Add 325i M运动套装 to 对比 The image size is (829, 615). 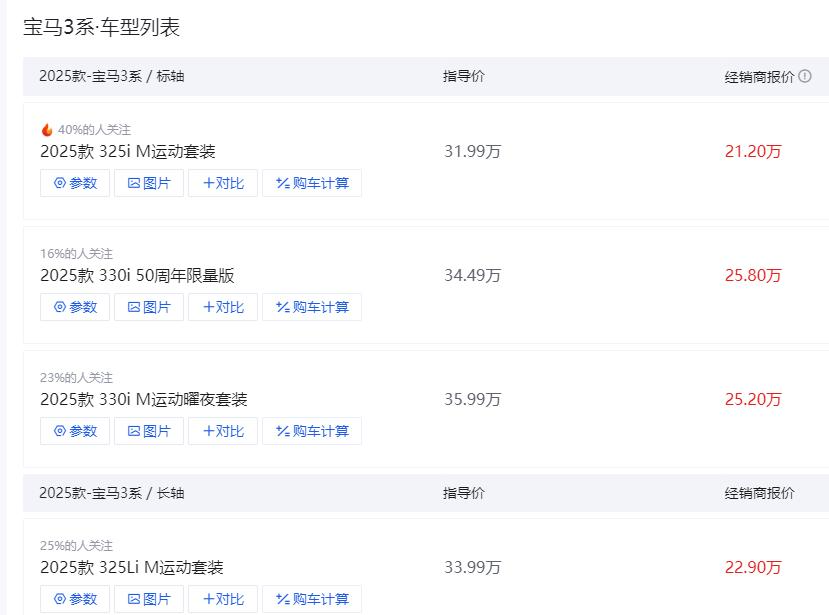pyautogui.click(x=223, y=183)
